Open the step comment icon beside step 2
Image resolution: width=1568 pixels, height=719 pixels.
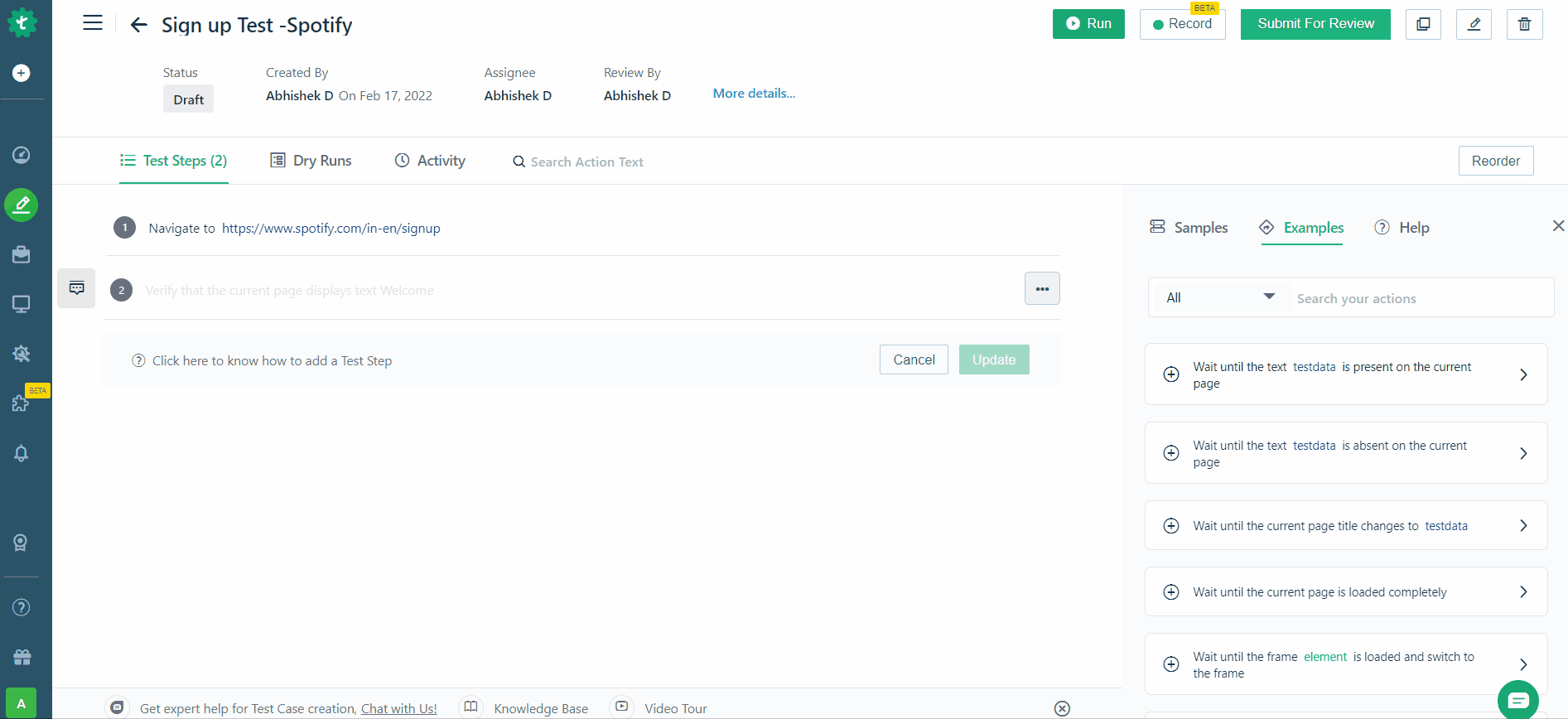coord(76,288)
